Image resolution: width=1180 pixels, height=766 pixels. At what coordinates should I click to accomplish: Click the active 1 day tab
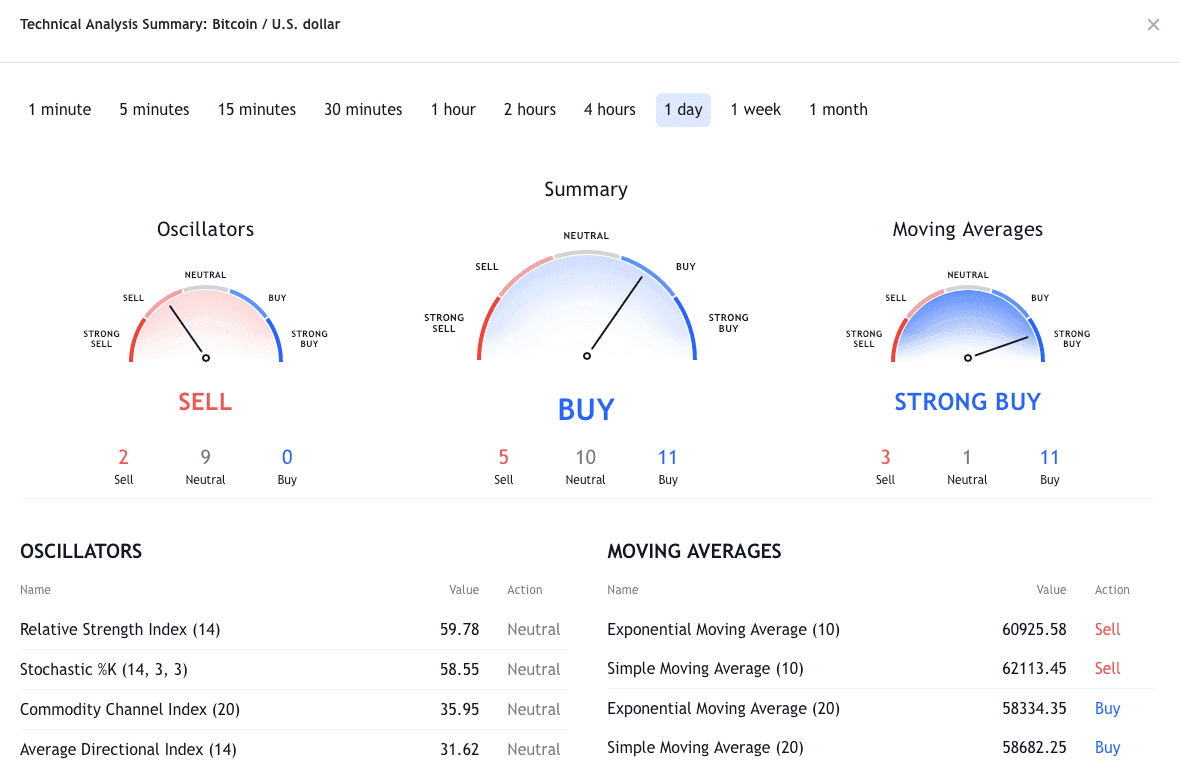[x=683, y=110]
